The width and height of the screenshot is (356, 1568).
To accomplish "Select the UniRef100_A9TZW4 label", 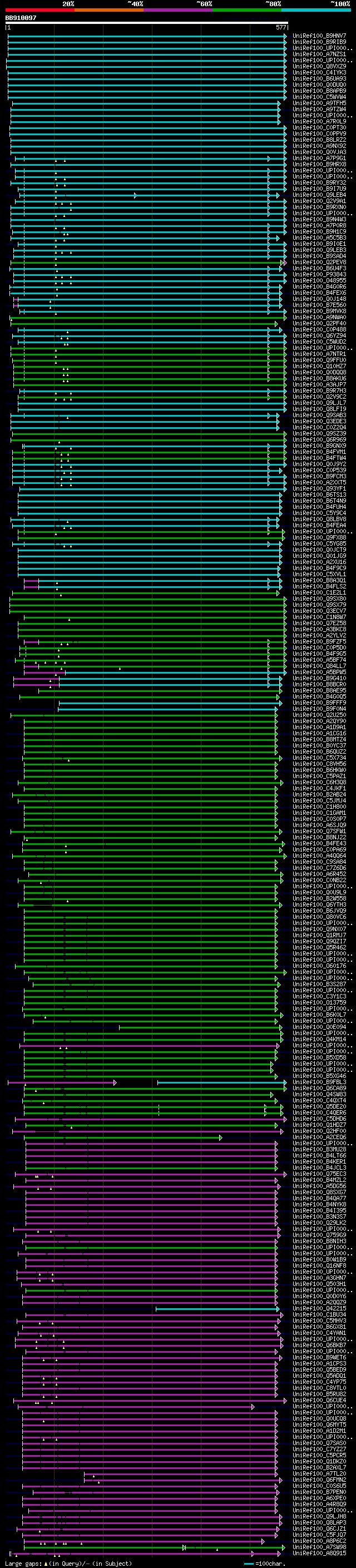I will (x=319, y=109).
